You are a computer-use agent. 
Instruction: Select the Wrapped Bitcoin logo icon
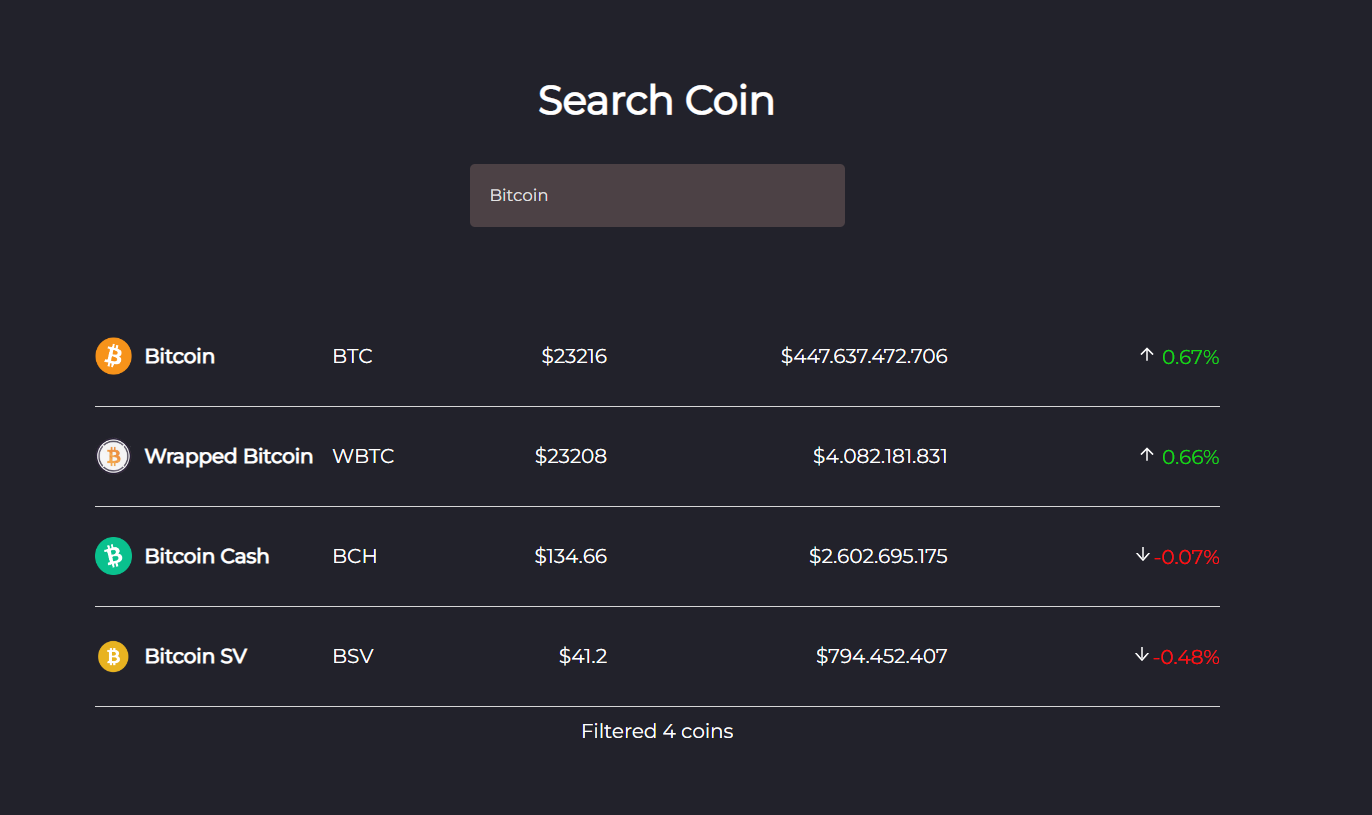tap(113, 455)
